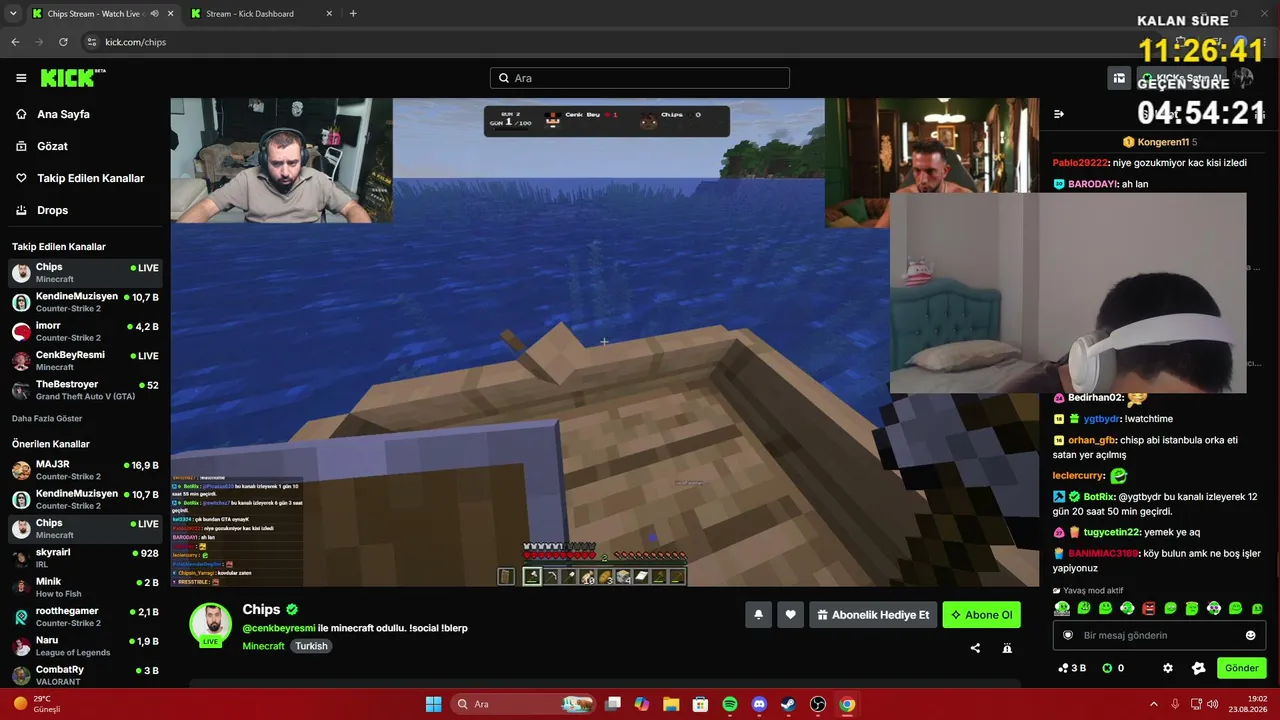Open TheBestroyer channel in followed list

click(85, 390)
